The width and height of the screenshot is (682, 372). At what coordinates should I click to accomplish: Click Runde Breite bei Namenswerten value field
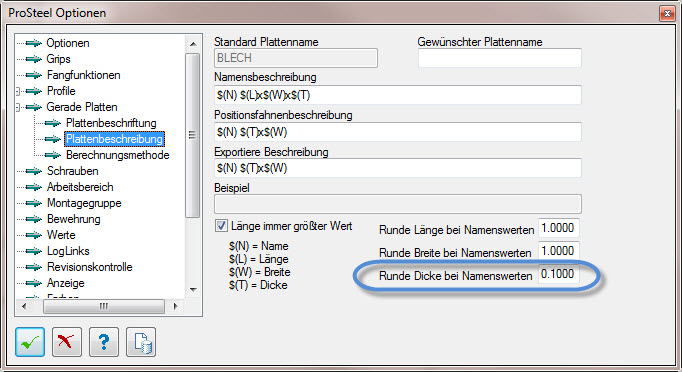(x=559, y=251)
